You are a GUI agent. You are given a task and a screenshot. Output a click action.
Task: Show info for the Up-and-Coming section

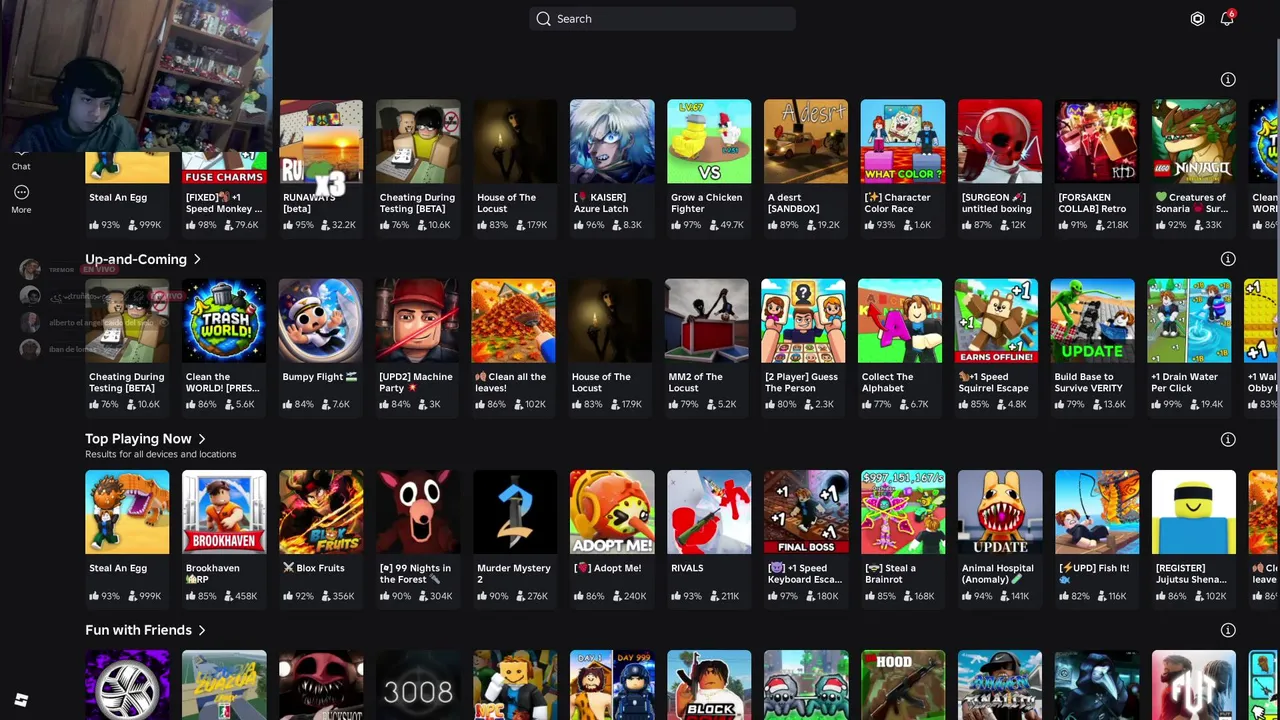click(x=1228, y=259)
